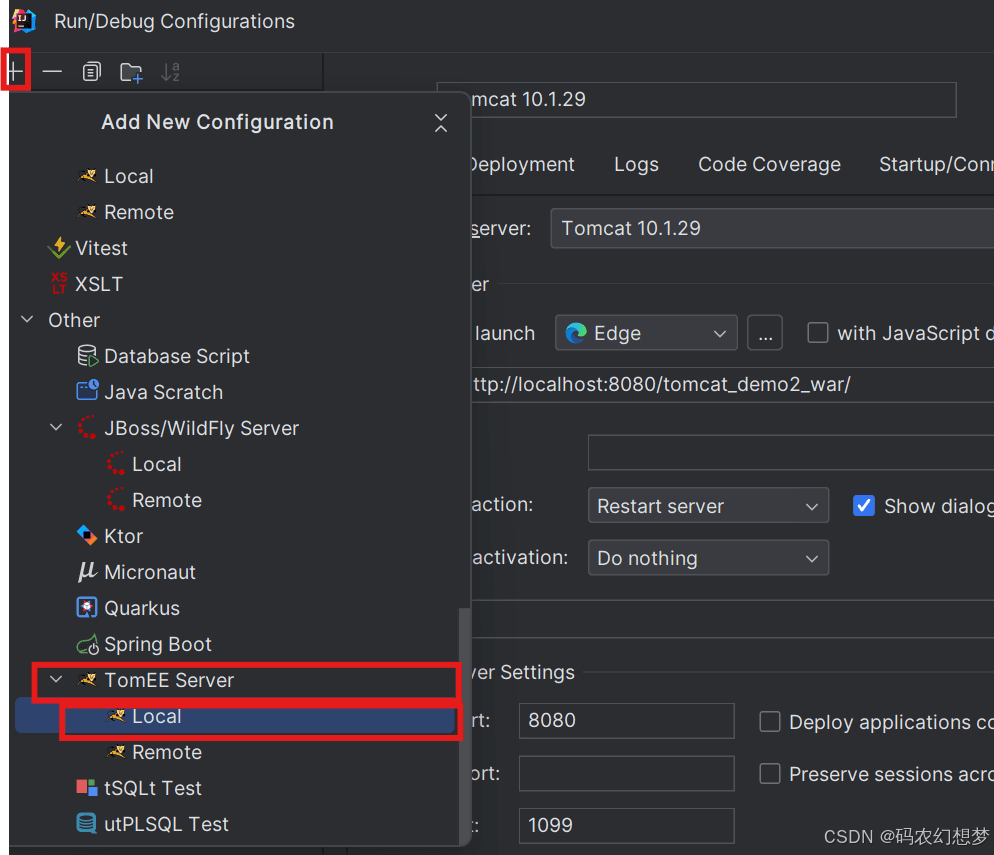Image resolution: width=994 pixels, height=855 pixels.
Task: Select Local under TomEE Server
Action: 156,716
